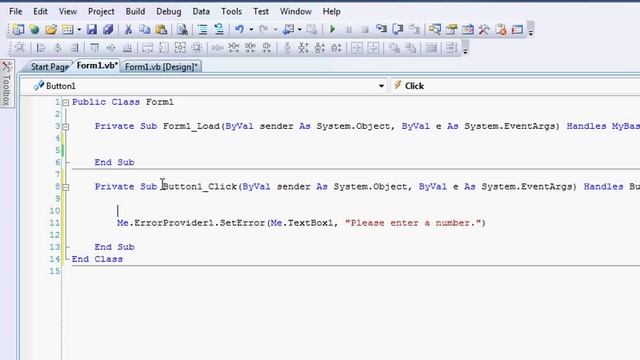This screenshot has width=640, height=360.
Task: Click the Immediate Window toolbar icon
Action: click(517, 29)
